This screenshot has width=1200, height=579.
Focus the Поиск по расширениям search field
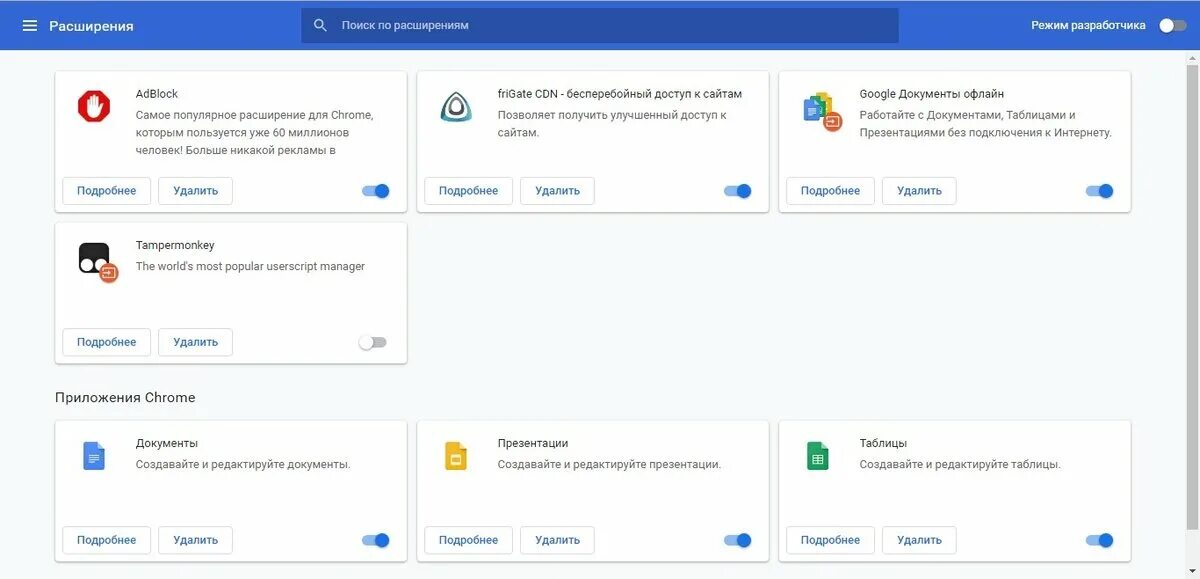(600, 25)
